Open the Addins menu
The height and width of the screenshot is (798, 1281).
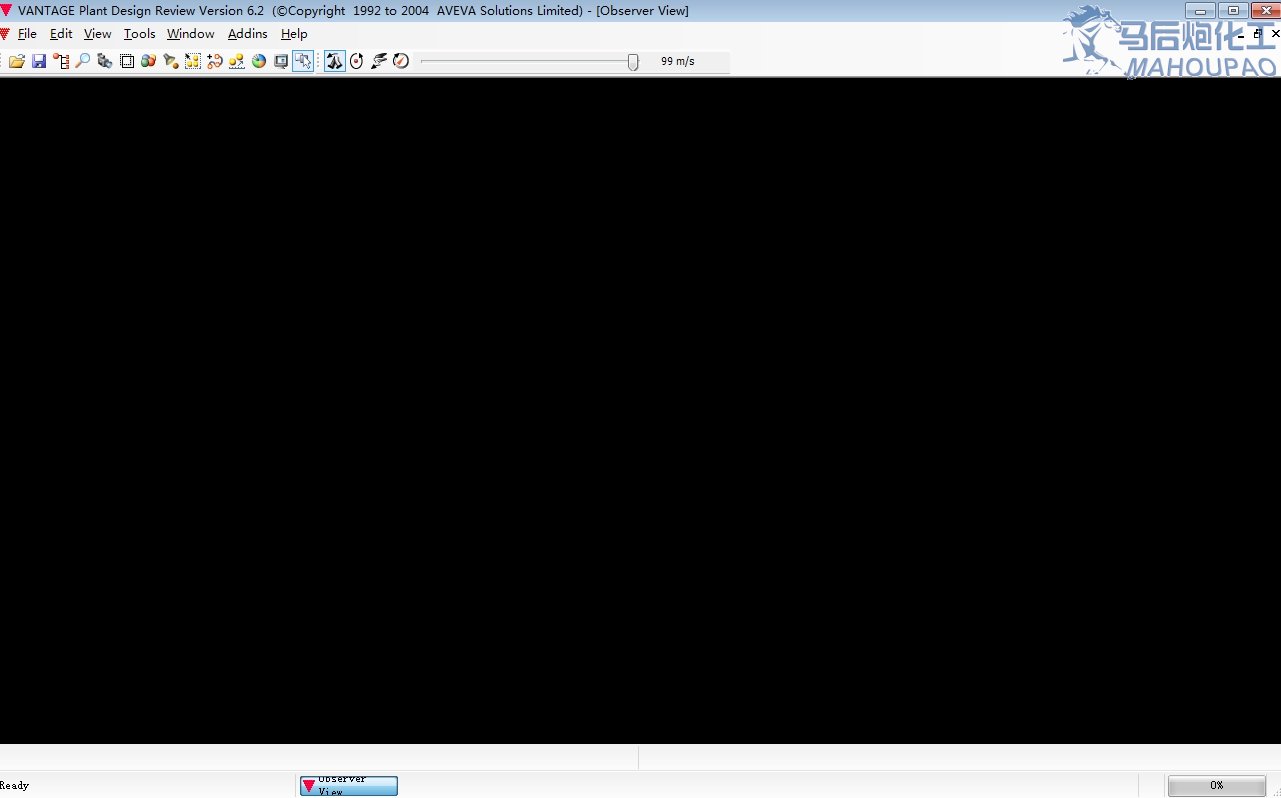247,34
